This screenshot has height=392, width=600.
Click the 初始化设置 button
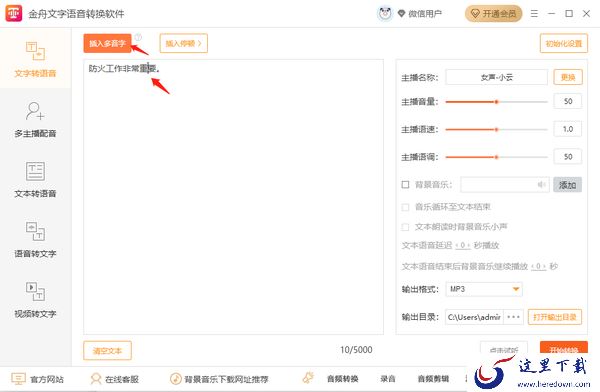point(564,43)
